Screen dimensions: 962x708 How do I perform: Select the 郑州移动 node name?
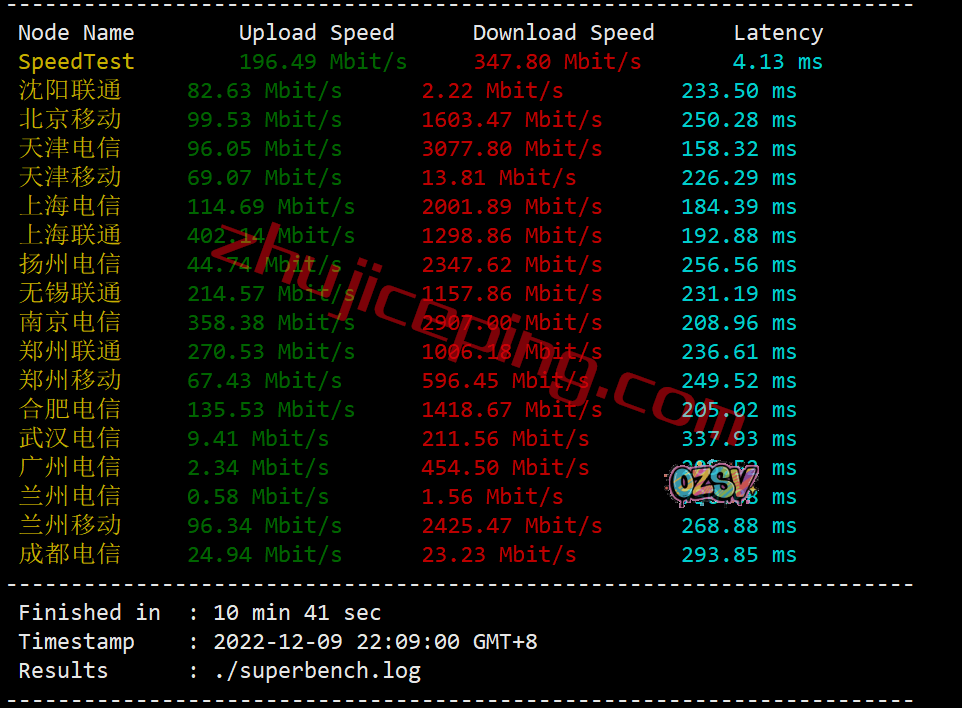click(70, 380)
